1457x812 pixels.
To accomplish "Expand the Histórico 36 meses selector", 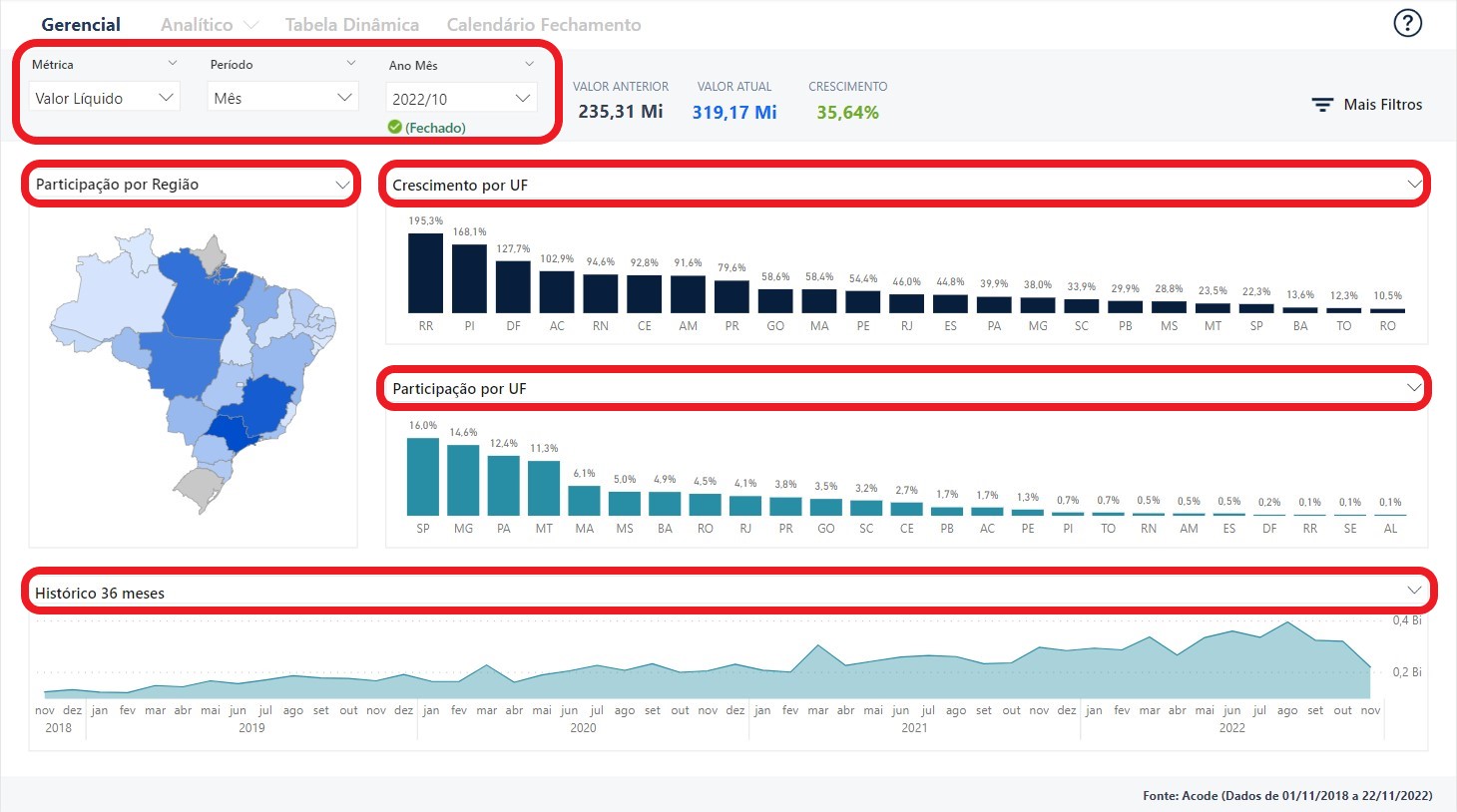I will tap(1413, 592).
